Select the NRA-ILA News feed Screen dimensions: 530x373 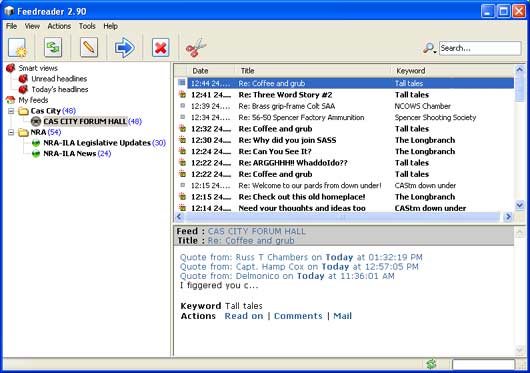coord(70,154)
